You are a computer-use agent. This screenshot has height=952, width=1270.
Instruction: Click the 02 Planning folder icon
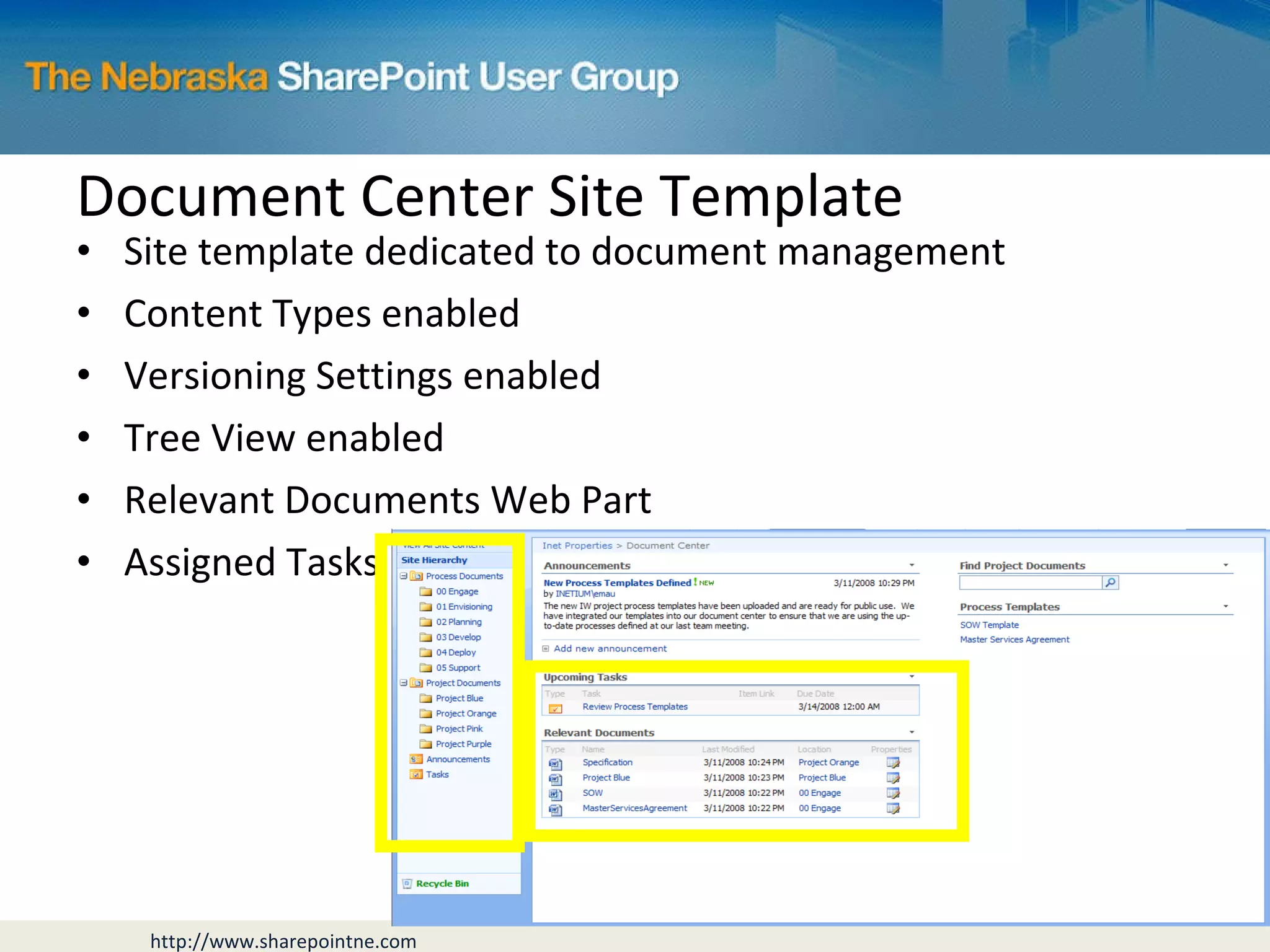pyautogui.click(x=425, y=622)
